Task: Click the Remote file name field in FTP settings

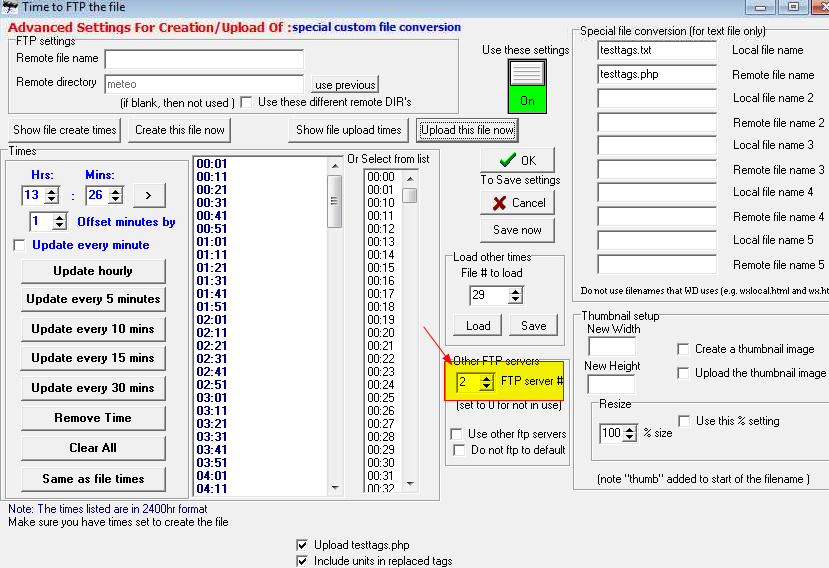Action: 204,59
